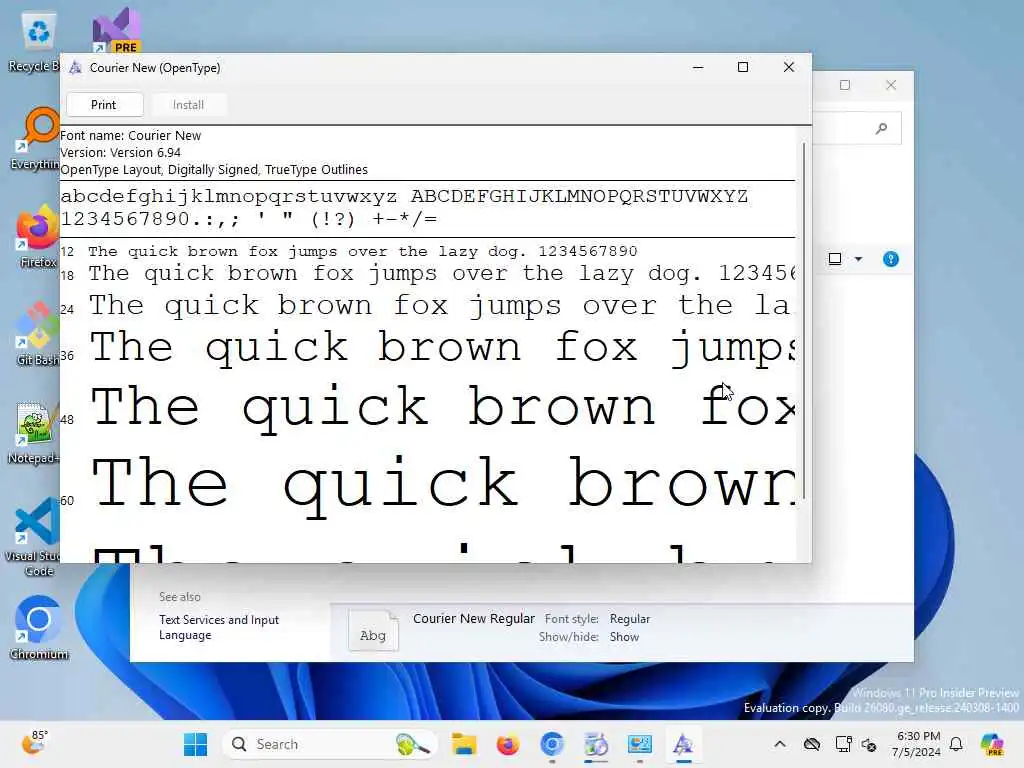Close the background Fonts window
This screenshot has height=768, width=1024.
click(891, 85)
